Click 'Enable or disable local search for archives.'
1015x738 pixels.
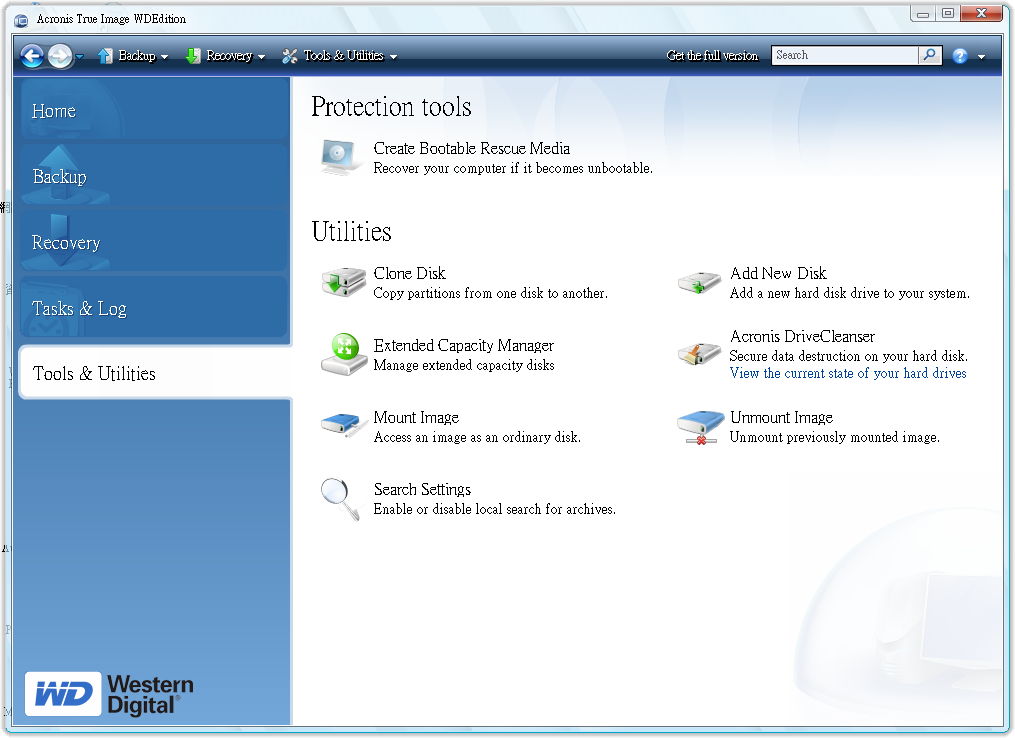[495, 509]
